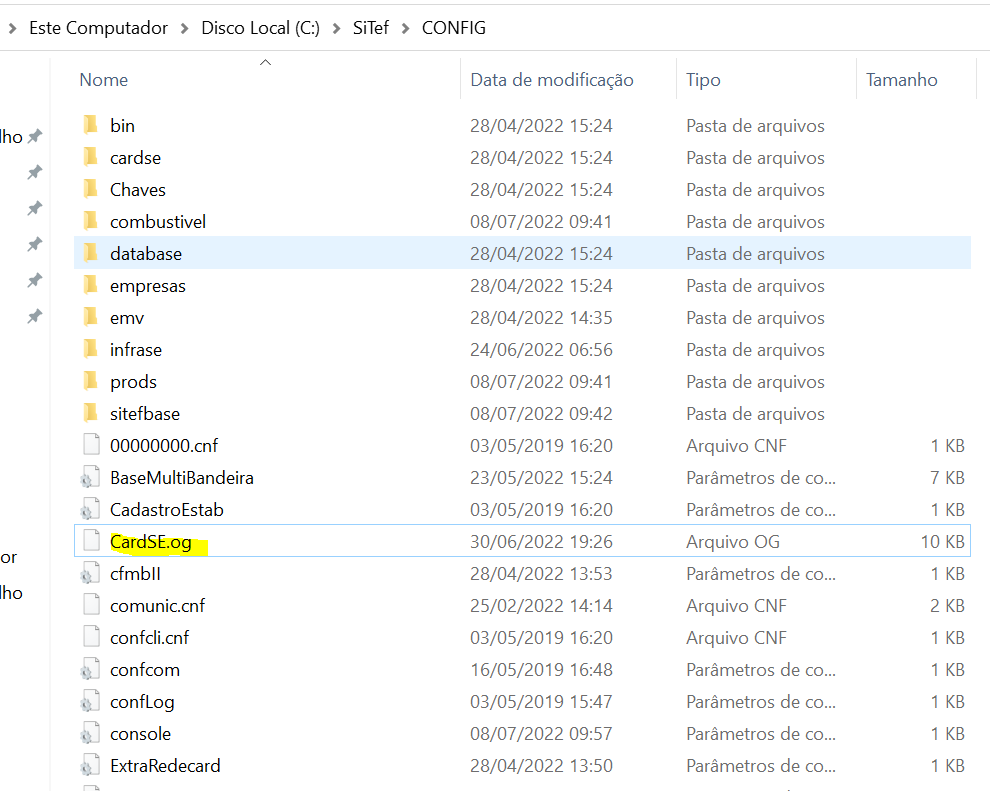Select the confcom file icon
990x791 pixels.
(x=90, y=669)
